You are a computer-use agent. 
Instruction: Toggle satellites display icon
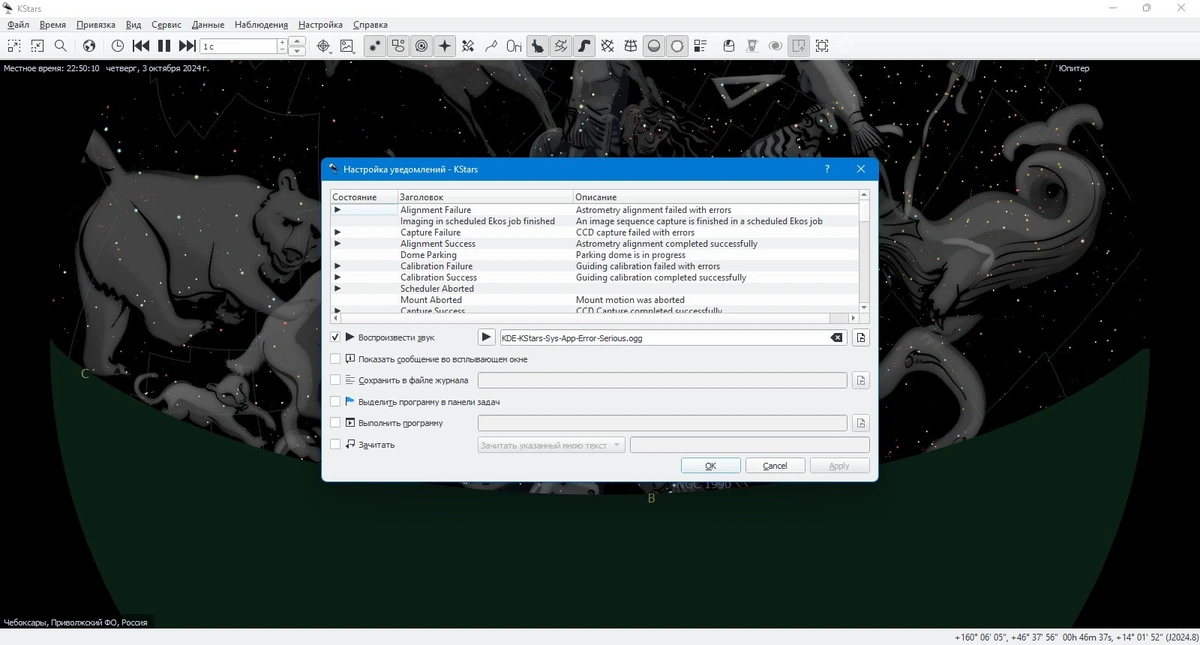(468, 46)
